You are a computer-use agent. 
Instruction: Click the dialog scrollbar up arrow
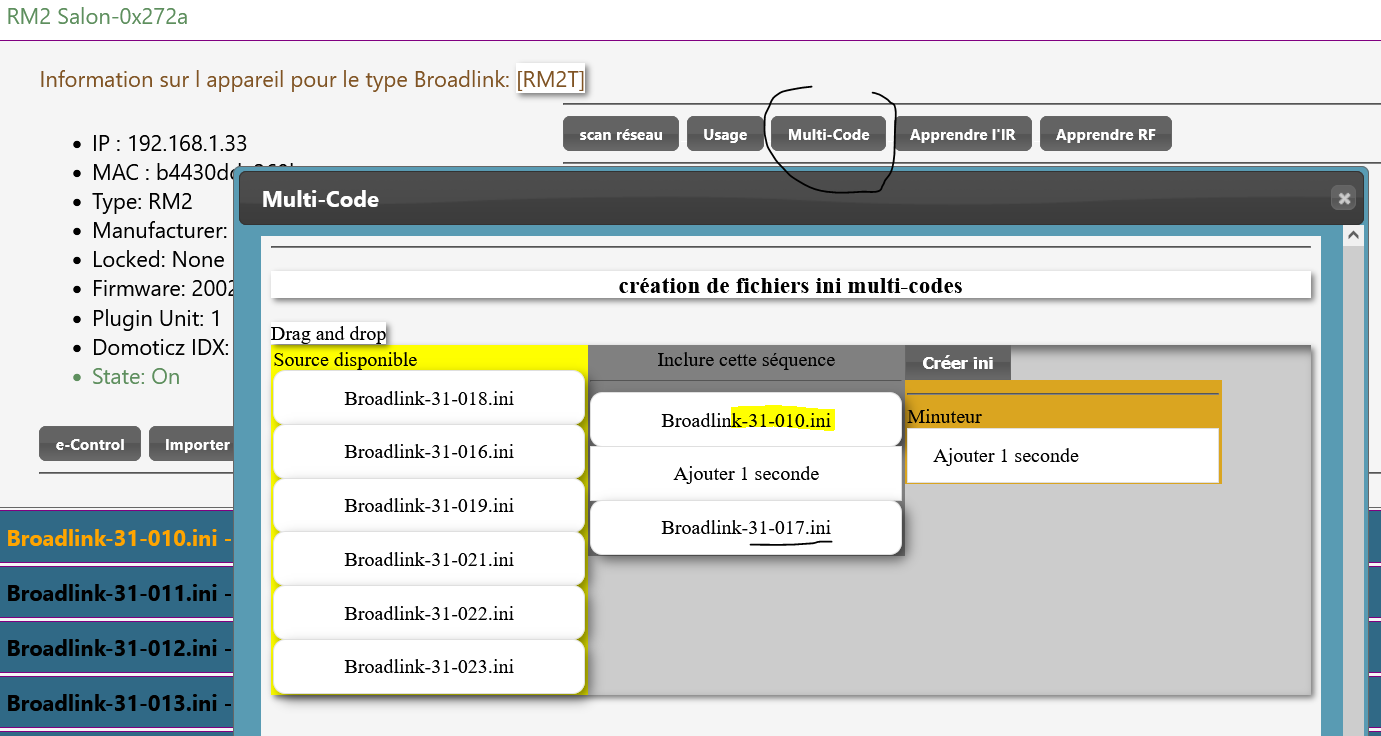tap(1354, 236)
